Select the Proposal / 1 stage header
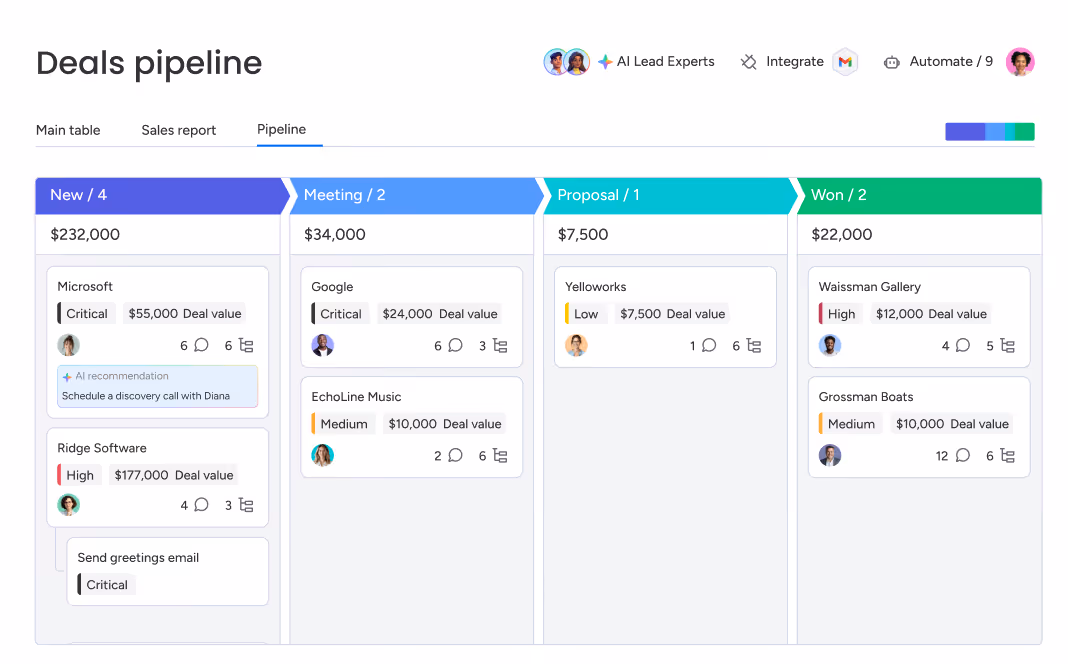The width and height of the screenshot is (1068, 664). pyautogui.click(x=670, y=195)
